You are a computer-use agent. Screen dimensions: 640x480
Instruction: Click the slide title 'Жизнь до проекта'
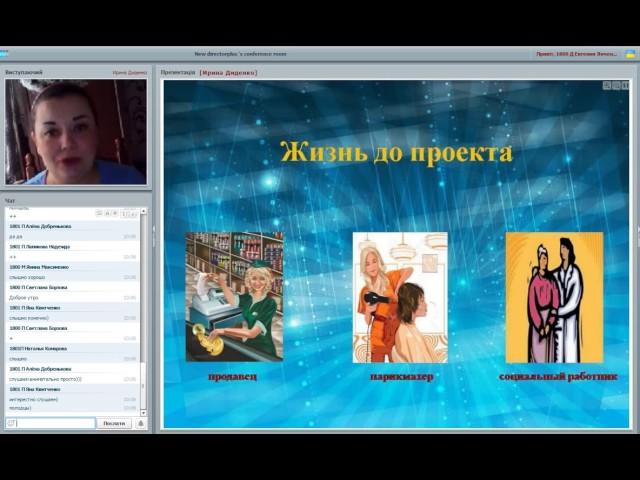click(x=396, y=152)
